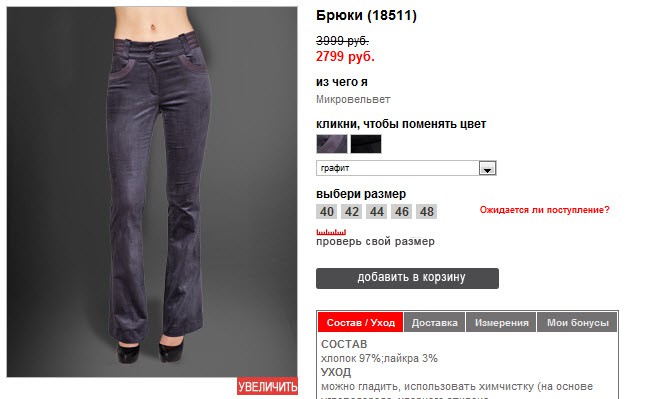
Task: Select size 44
Action: [x=377, y=211]
